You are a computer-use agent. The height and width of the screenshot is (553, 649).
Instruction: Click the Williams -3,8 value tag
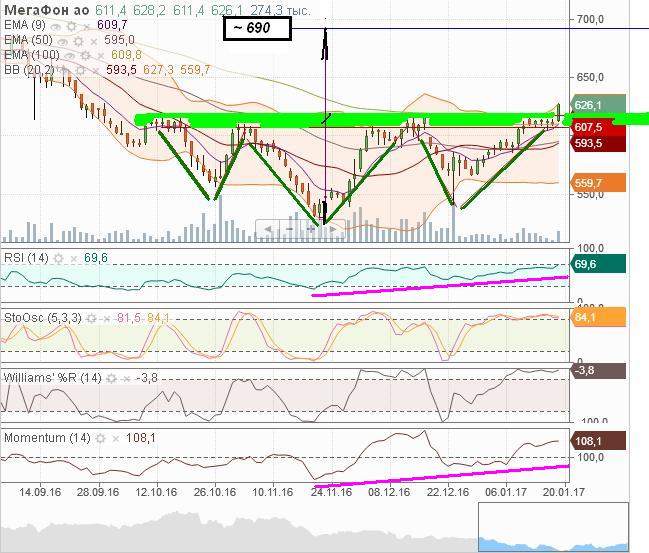598,370
